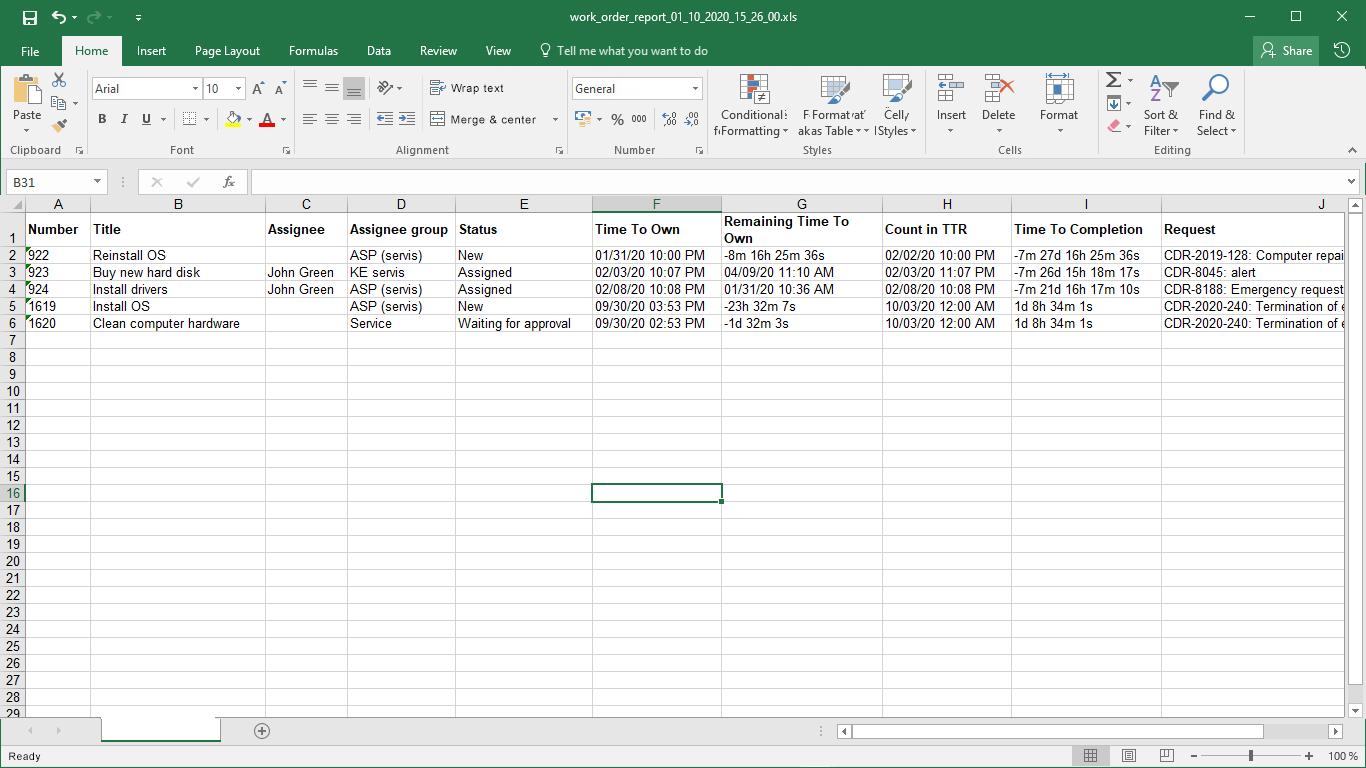Increase font size with large A icon
Image resolution: width=1366 pixels, height=768 pixels.
pos(258,89)
